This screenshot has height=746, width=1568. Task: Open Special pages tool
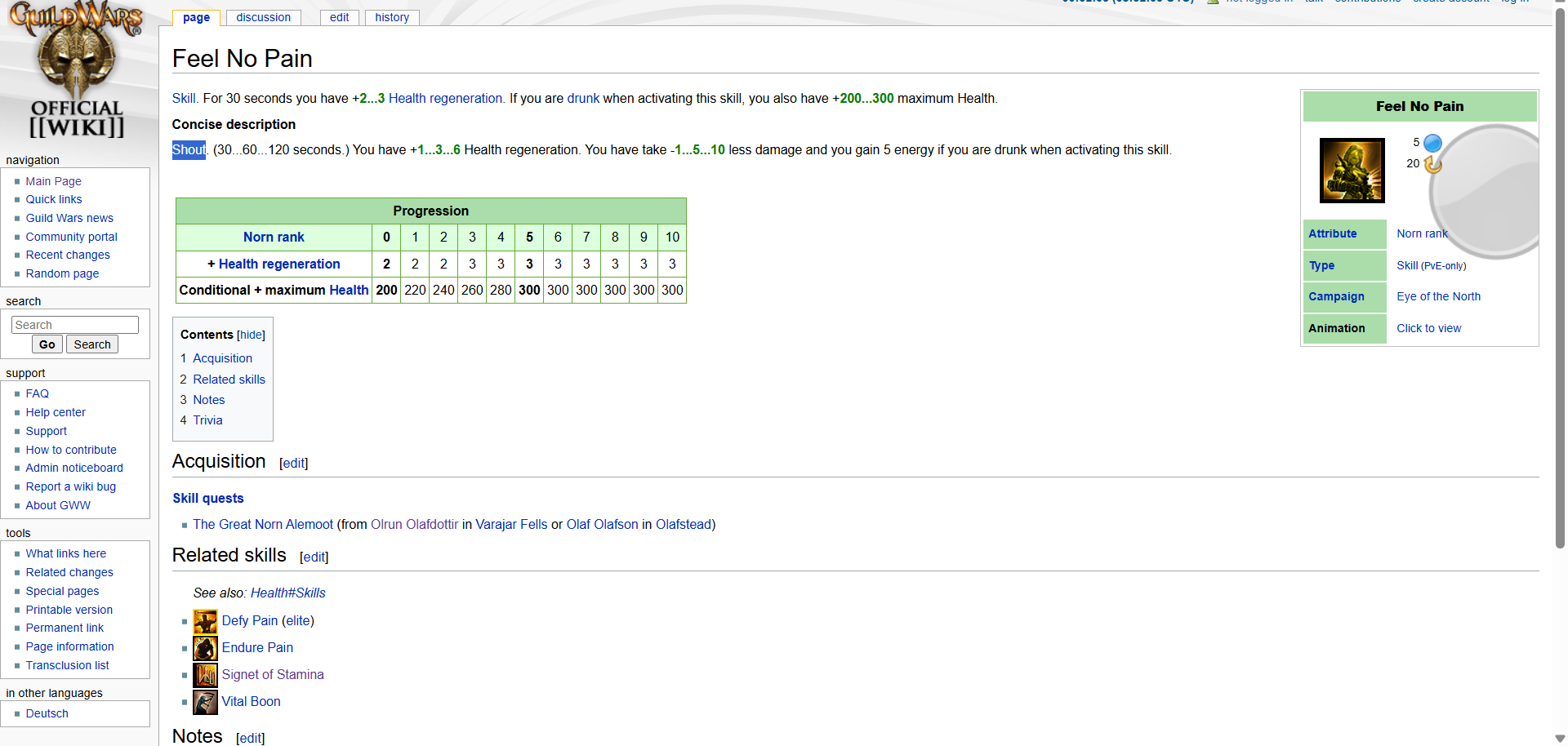pos(62,591)
